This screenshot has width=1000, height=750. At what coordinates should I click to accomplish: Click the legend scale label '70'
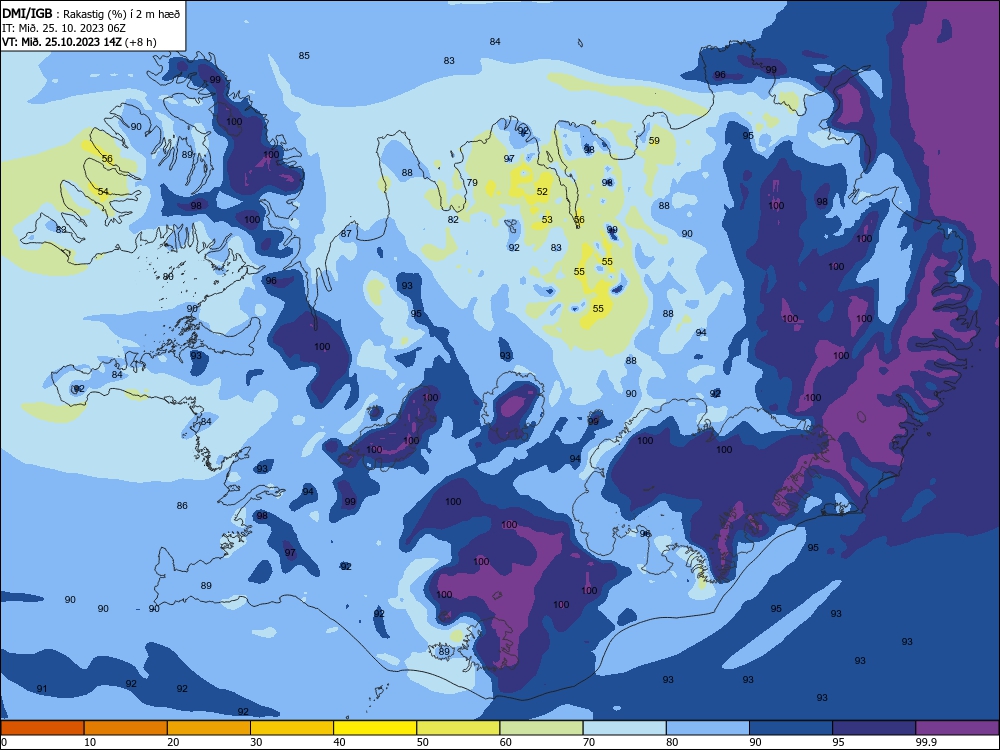tap(589, 742)
